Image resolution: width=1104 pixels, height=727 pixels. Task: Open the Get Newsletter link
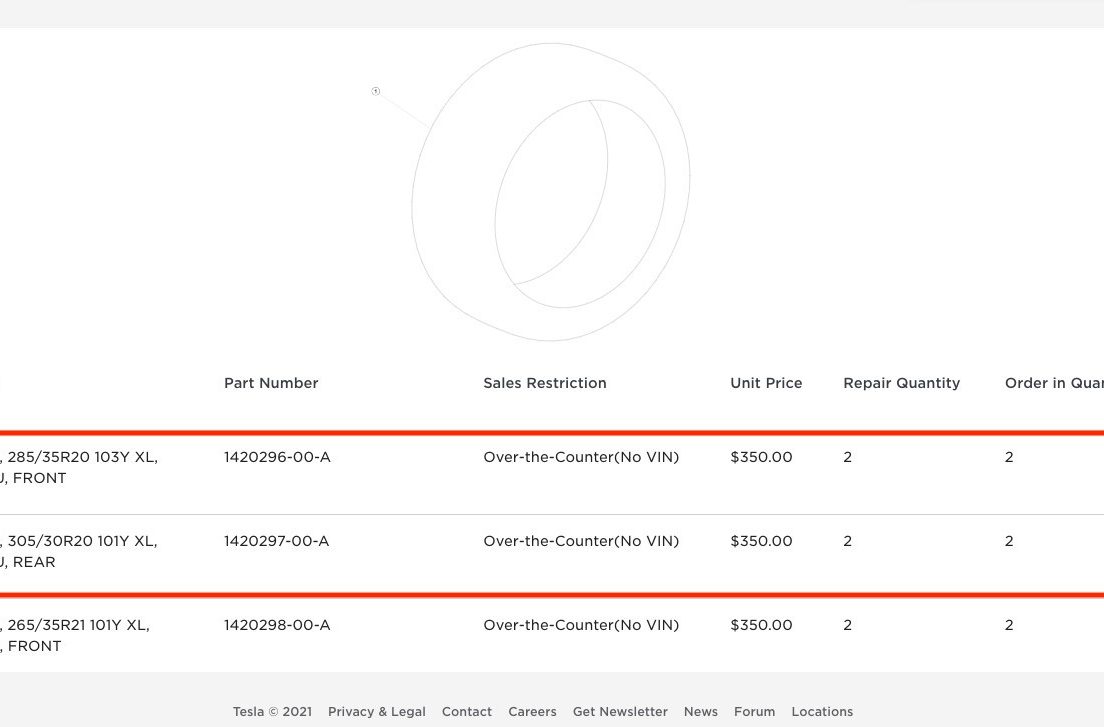tap(620, 712)
